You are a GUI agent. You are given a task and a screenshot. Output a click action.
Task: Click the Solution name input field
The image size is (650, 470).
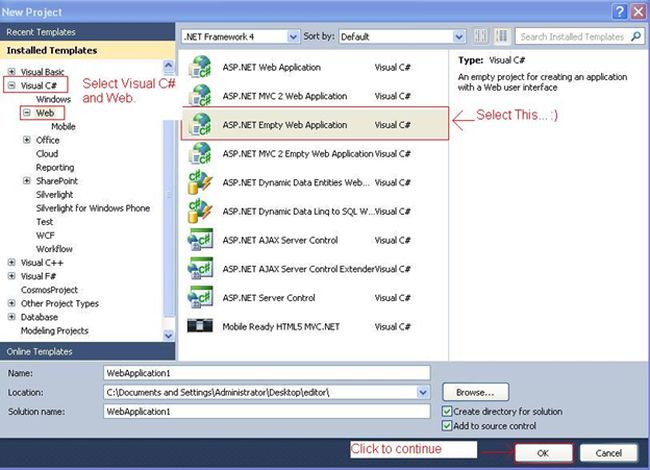267,412
